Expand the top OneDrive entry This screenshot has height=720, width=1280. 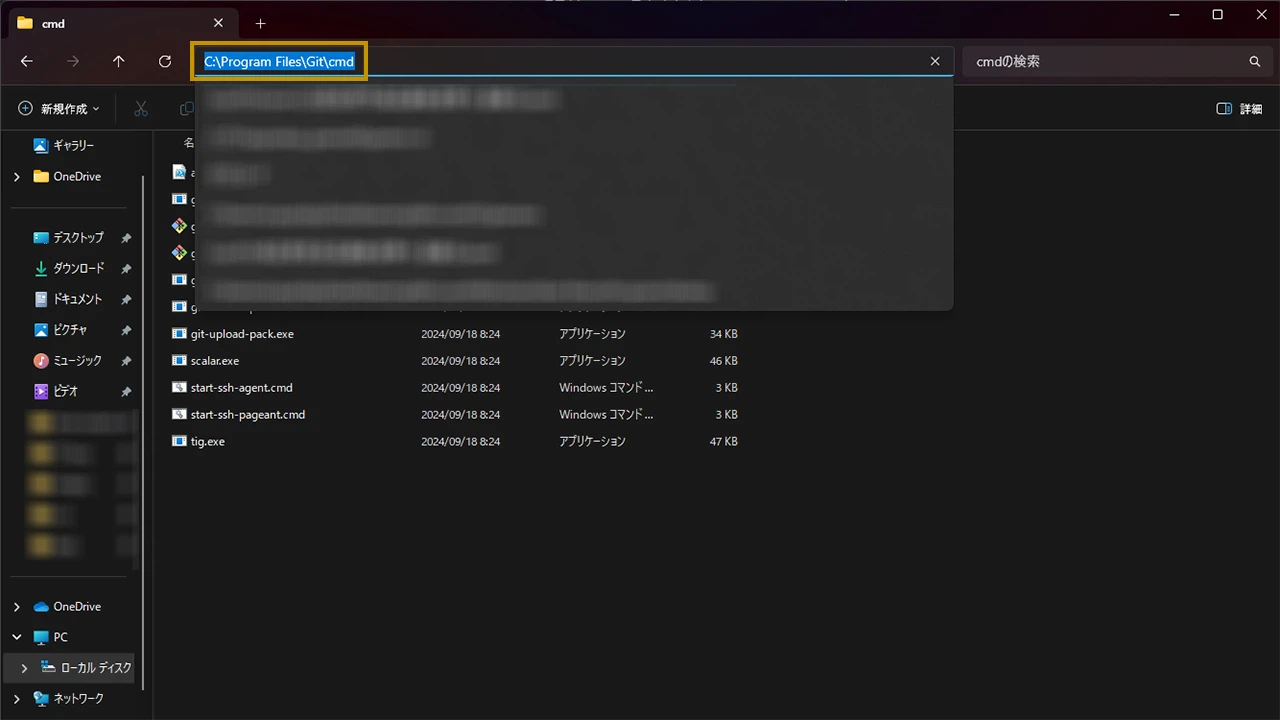16,176
